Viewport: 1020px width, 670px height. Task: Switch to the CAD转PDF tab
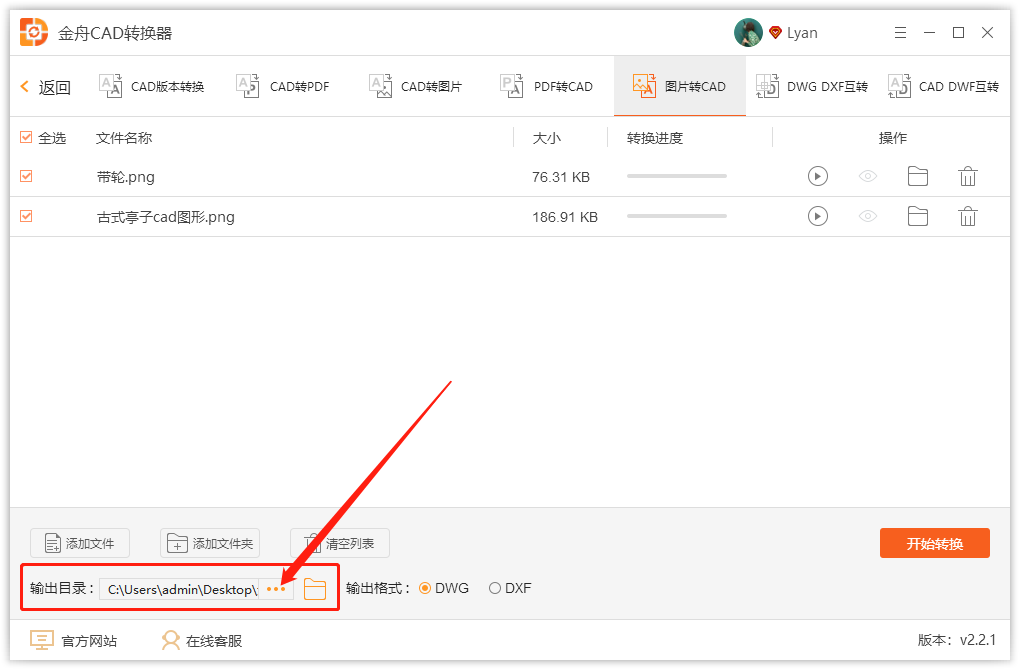point(287,86)
